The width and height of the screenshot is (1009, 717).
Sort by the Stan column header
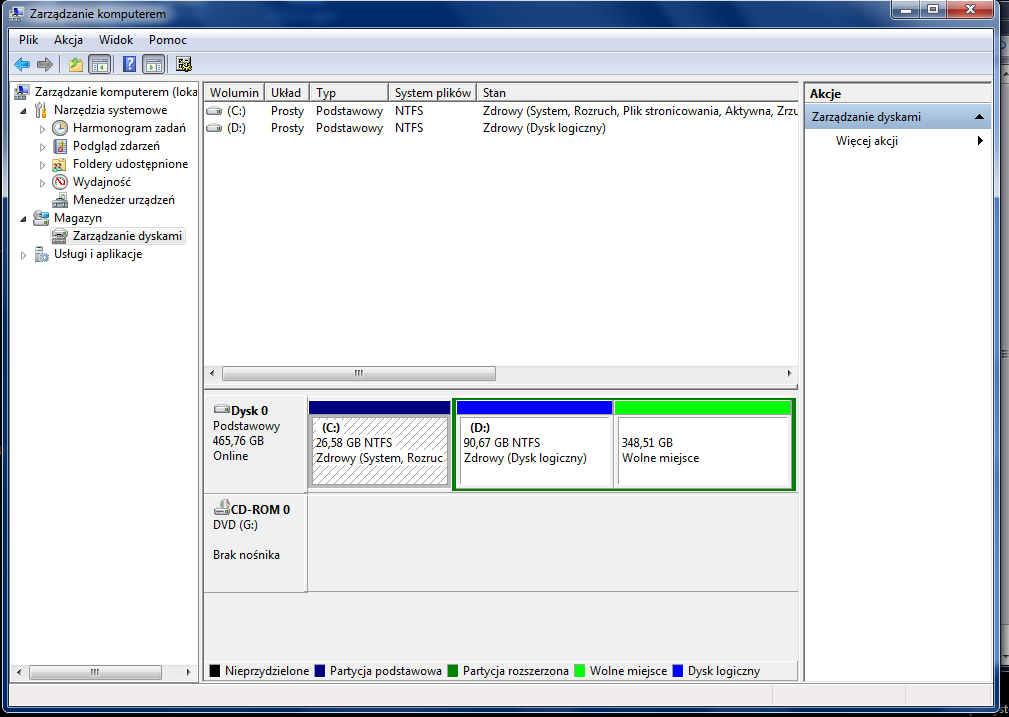pyautogui.click(x=637, y=93)
